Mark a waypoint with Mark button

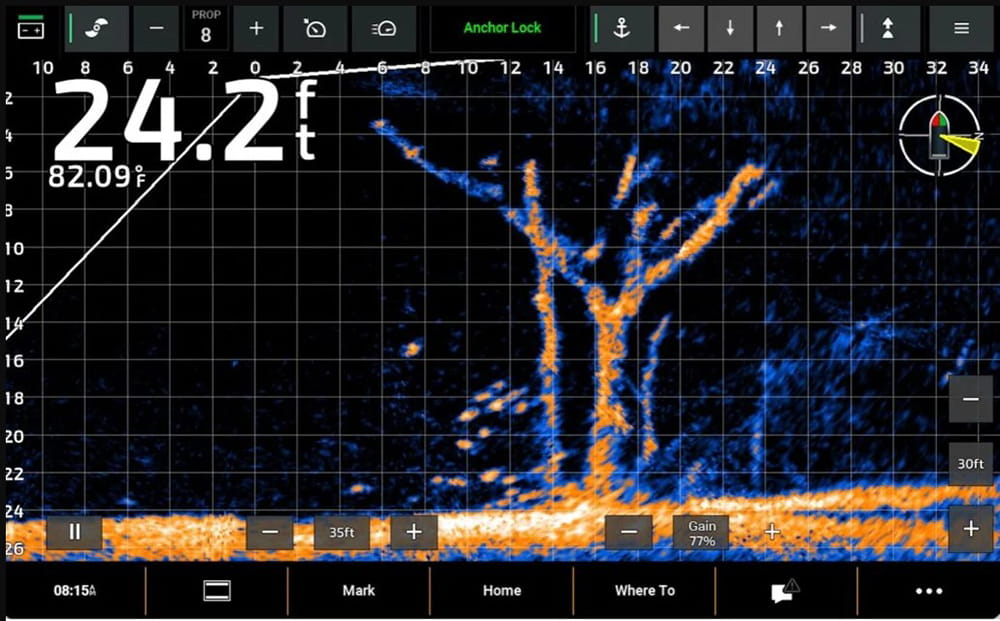coord(359,591)
